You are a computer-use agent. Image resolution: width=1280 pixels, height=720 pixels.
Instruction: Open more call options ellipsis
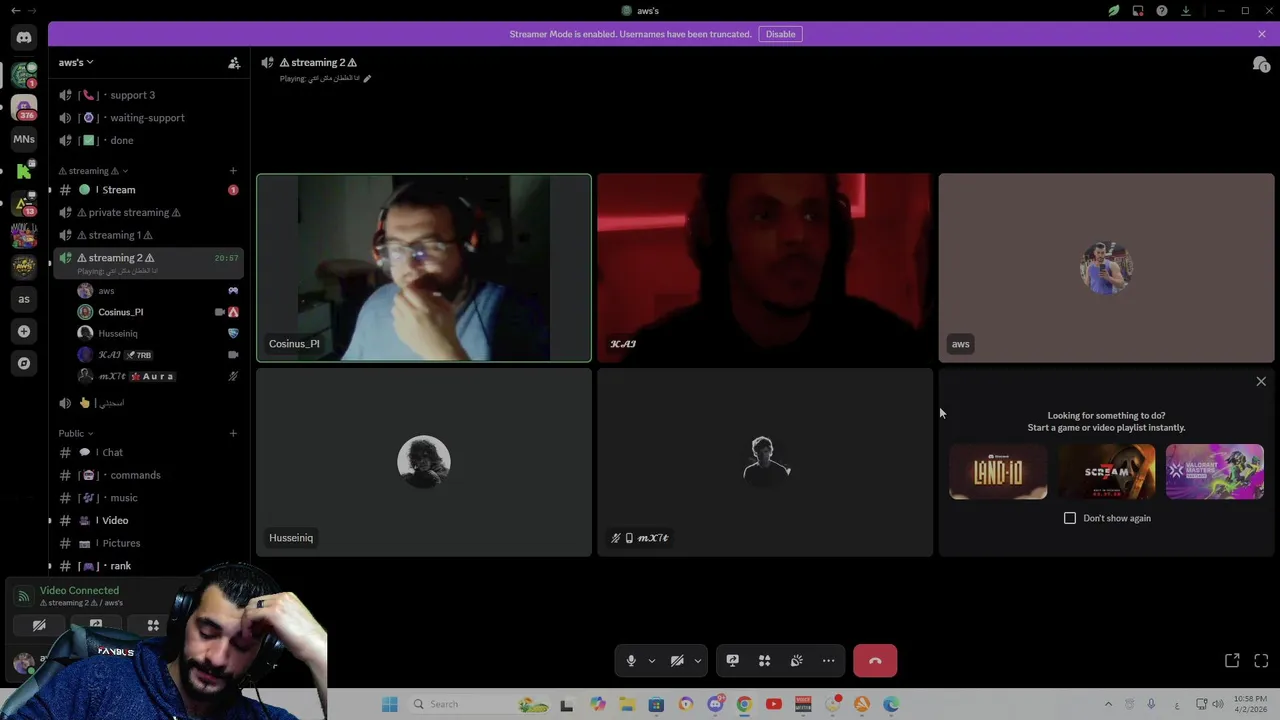[828, 661]
